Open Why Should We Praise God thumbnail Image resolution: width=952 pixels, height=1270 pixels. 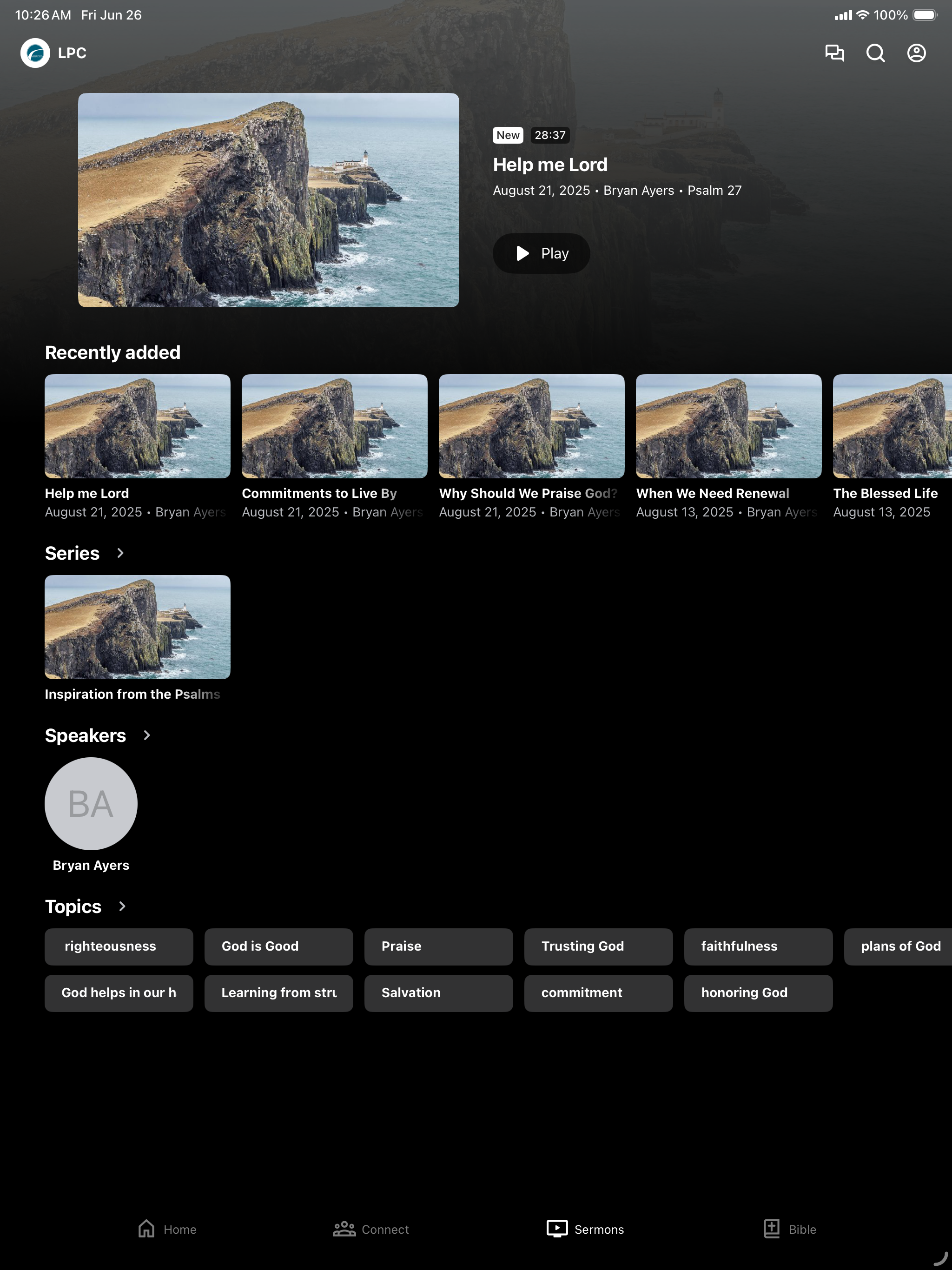(x=531, y=426)
